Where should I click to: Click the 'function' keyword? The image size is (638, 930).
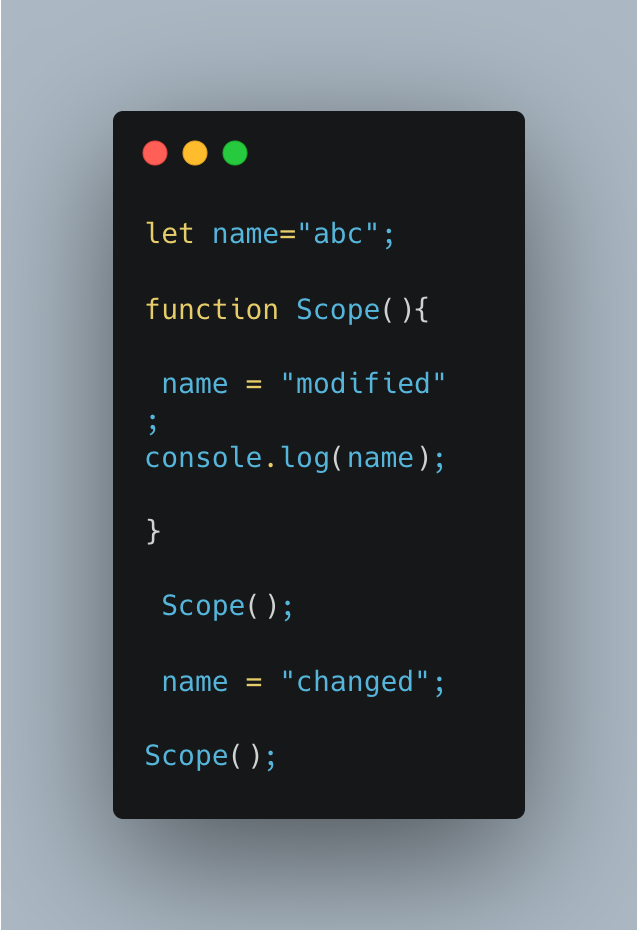pyautogui.click(x=212, y=310)
